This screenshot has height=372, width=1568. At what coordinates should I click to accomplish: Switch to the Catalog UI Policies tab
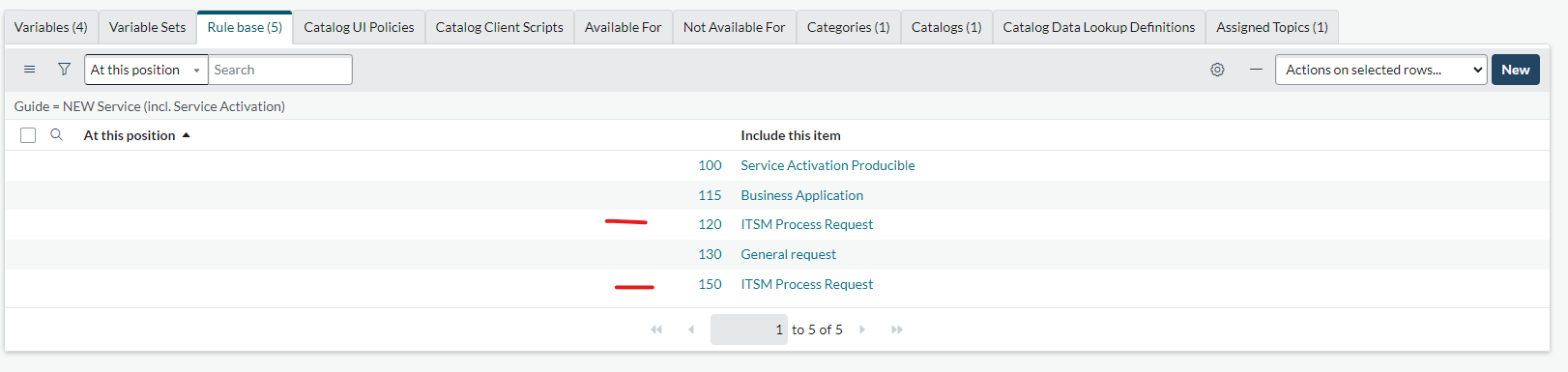tap(359, 27)
